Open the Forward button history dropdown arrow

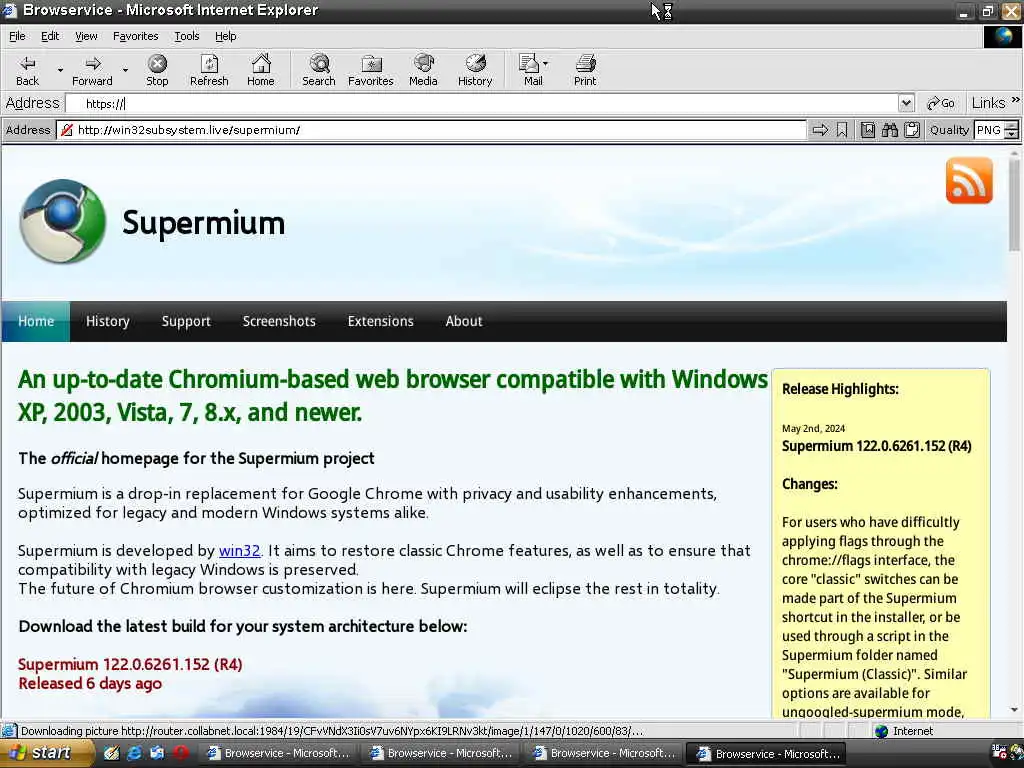tap(125, 70)
